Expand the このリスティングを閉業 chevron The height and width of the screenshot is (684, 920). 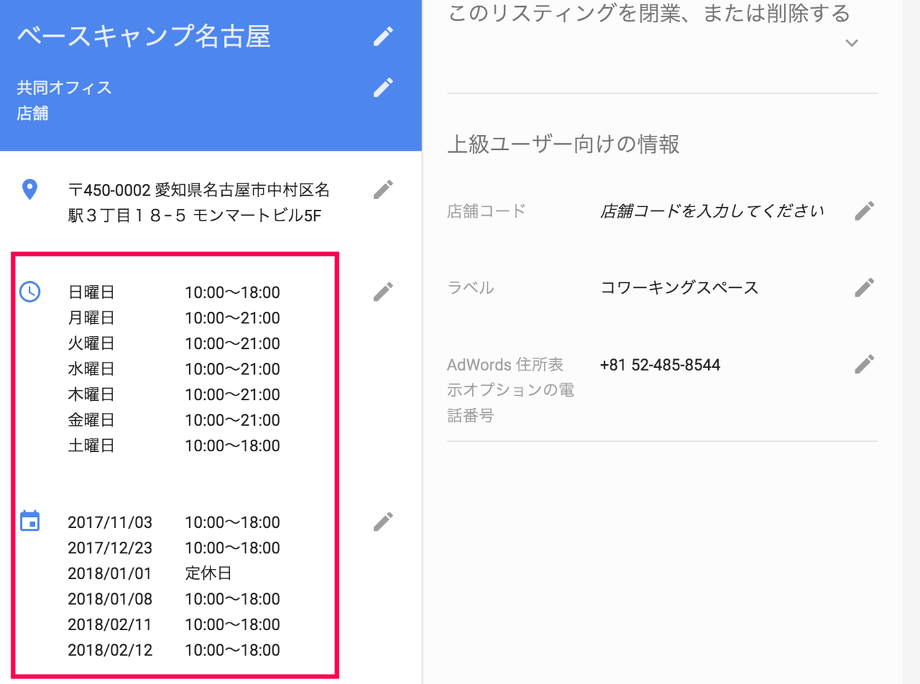pos(851,43)
